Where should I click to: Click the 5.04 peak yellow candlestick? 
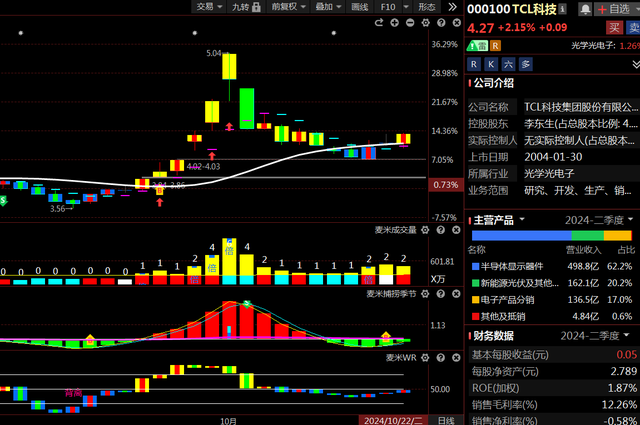[230, 67]
